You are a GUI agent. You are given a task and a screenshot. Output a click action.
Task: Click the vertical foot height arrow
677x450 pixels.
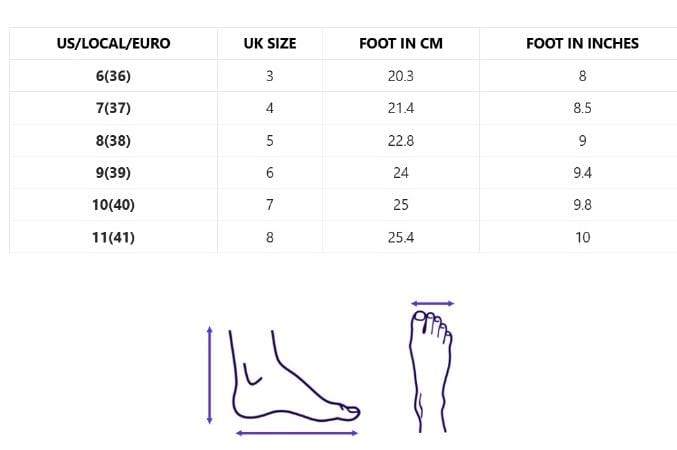209,375
